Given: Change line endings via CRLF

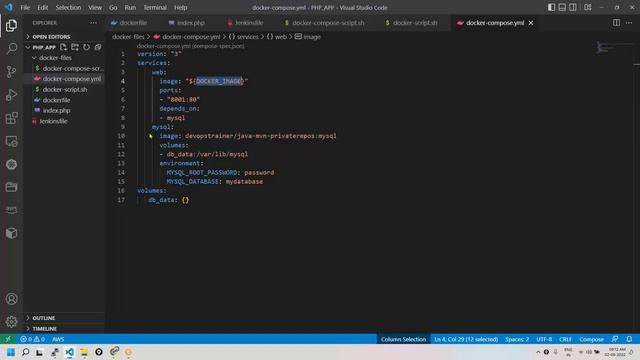Looking at the screenshot, I should pyautogui.click(x=565, y=339).
